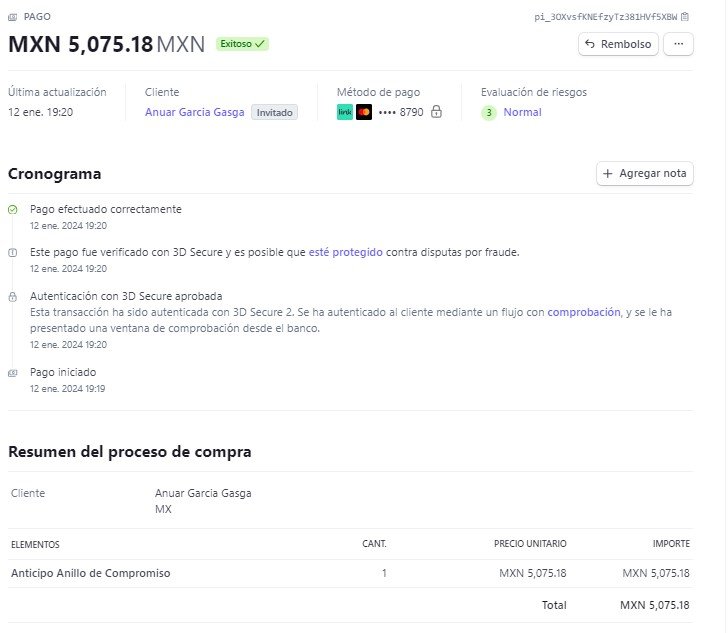Click the risk score 3 badge
This screenshot has width=728, height=633.
tap(488, 112)
